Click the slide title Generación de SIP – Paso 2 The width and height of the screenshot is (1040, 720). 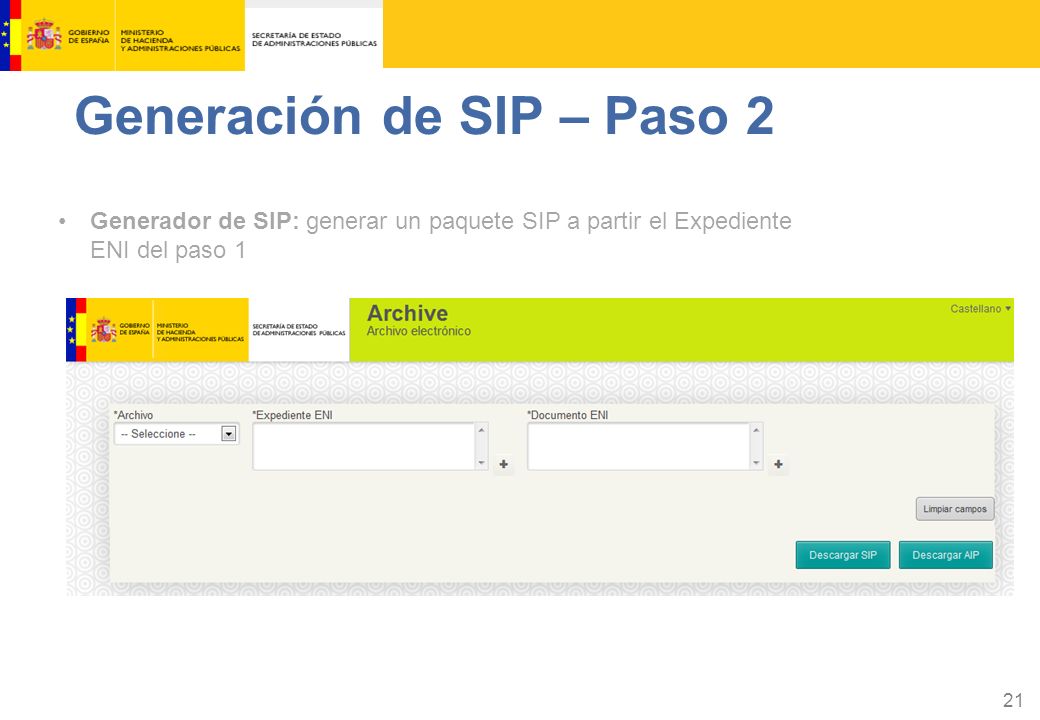pos(424,116)
